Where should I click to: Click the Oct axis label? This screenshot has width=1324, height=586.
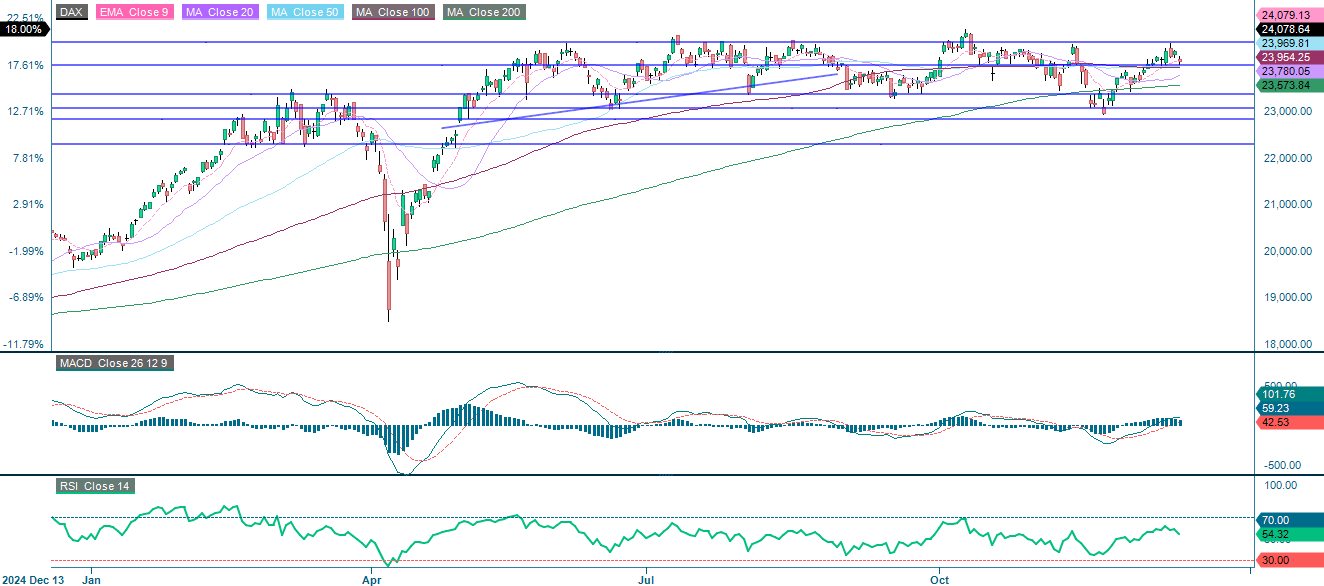tap(940, 579)
